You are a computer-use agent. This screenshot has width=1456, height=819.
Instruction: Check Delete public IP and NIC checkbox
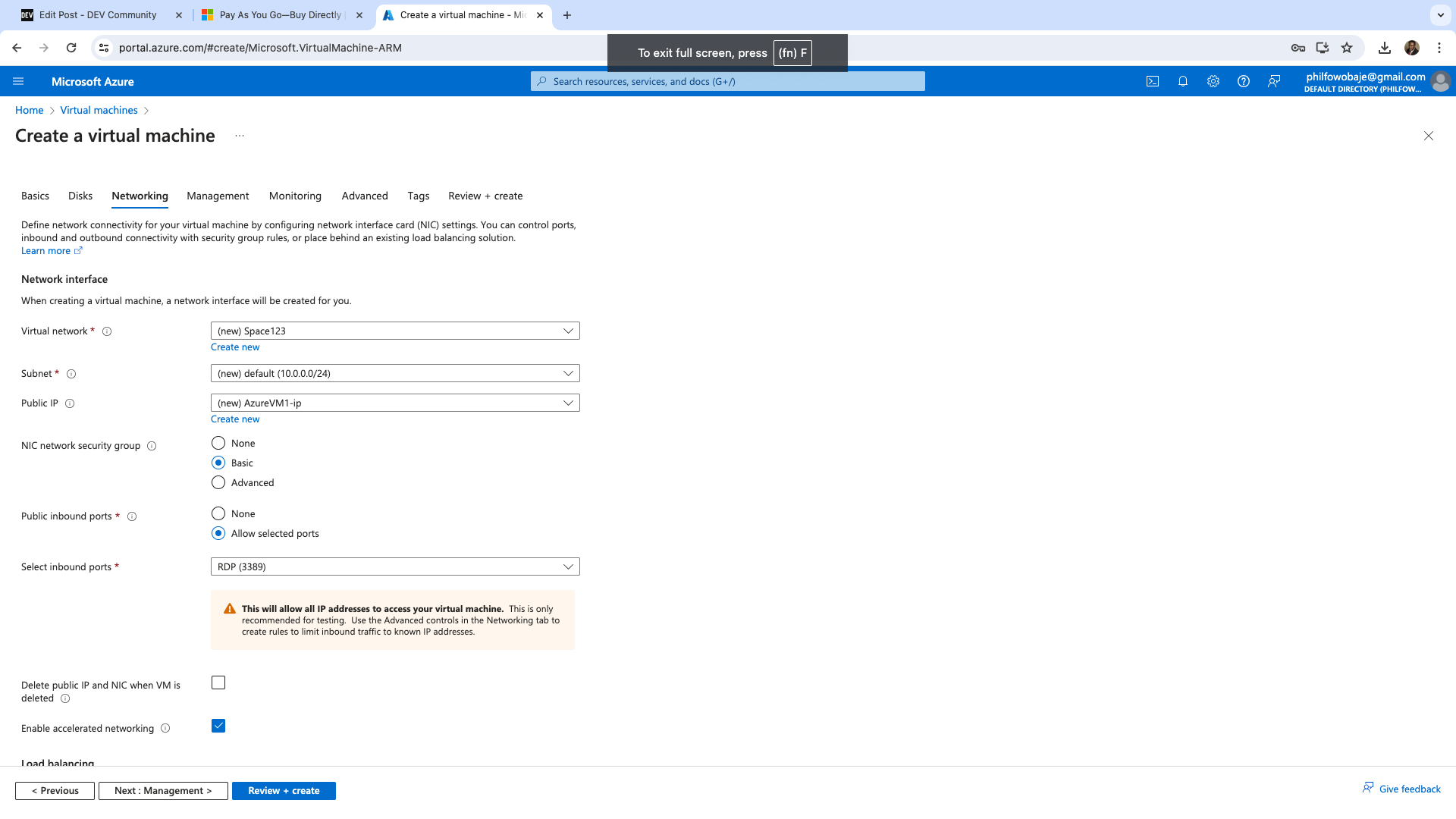[218, 683]
